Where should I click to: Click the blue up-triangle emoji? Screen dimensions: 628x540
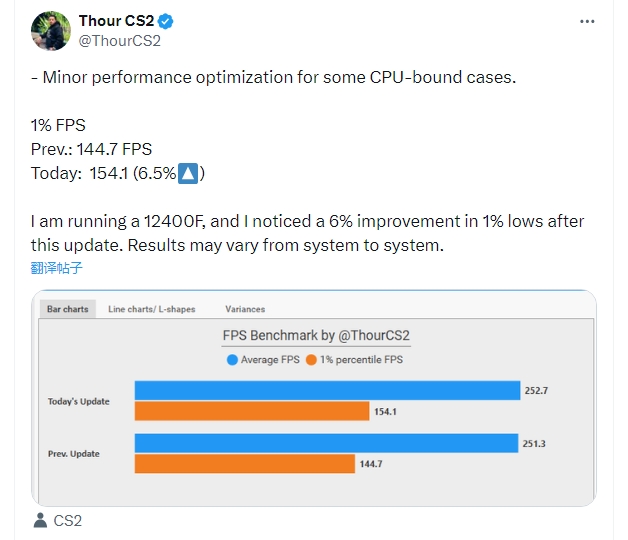click(188, 173)
